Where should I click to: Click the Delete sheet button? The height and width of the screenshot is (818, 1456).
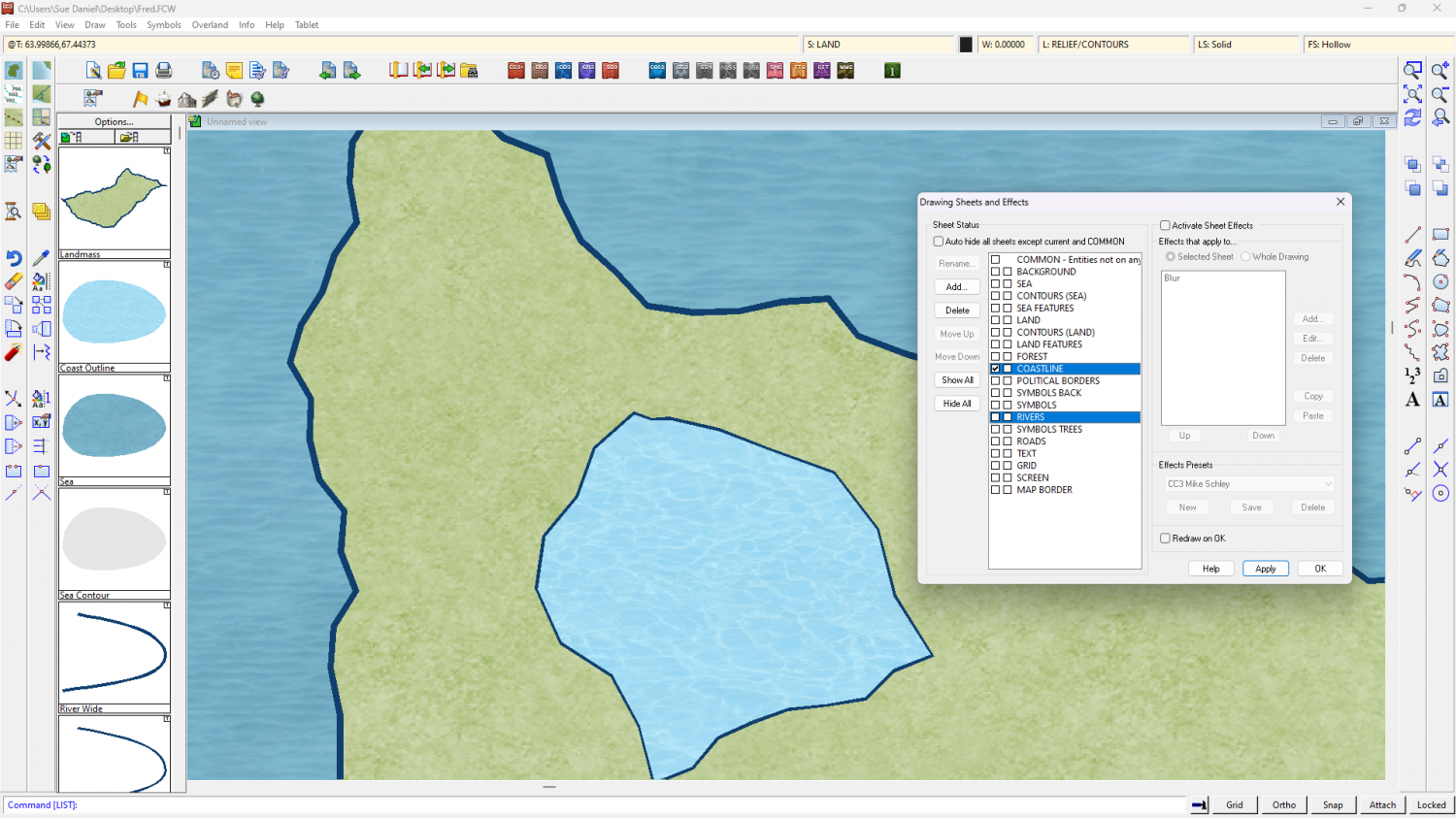[957, 311]
